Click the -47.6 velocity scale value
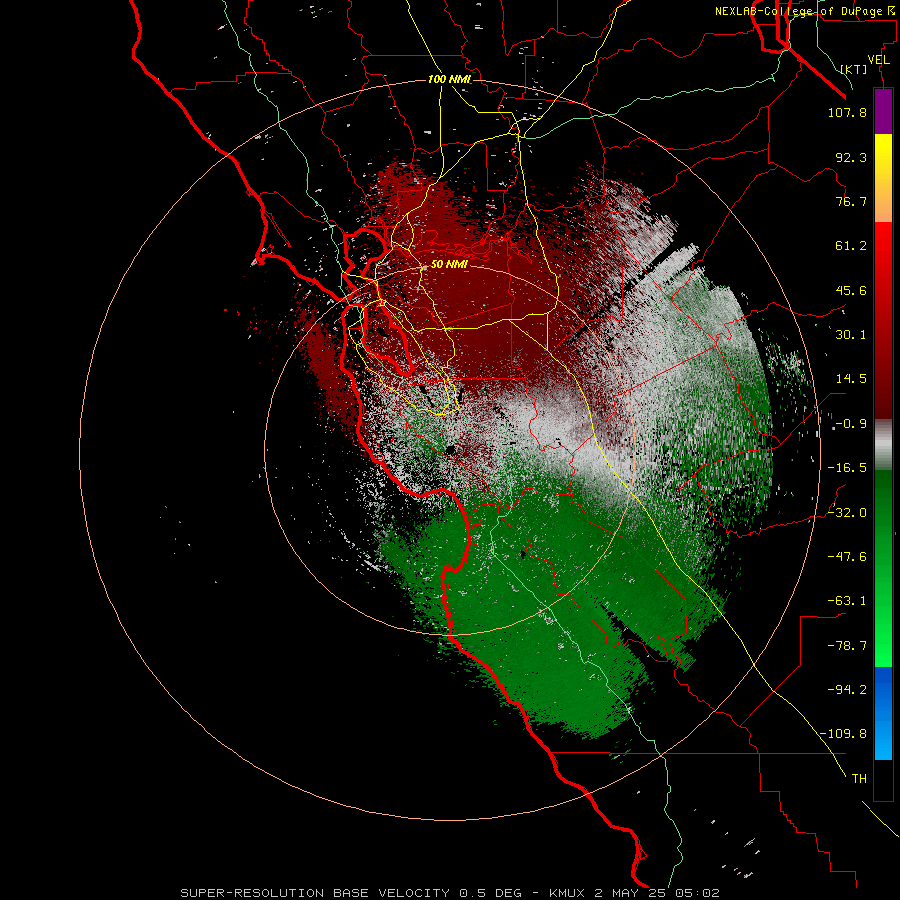Viewport: 900px width, 900px height. 847,557
